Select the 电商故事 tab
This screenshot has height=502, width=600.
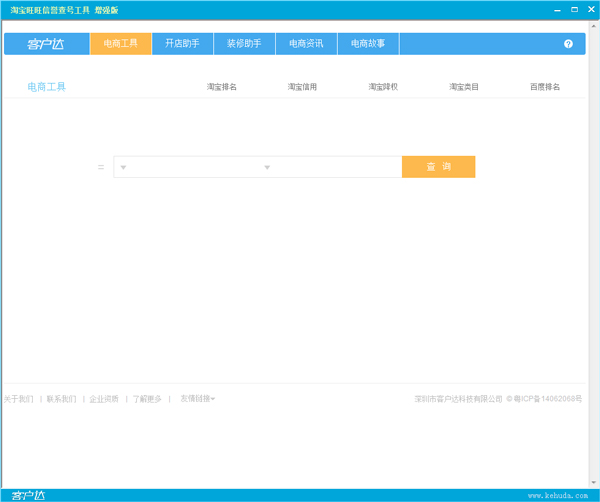coord(368,44)
